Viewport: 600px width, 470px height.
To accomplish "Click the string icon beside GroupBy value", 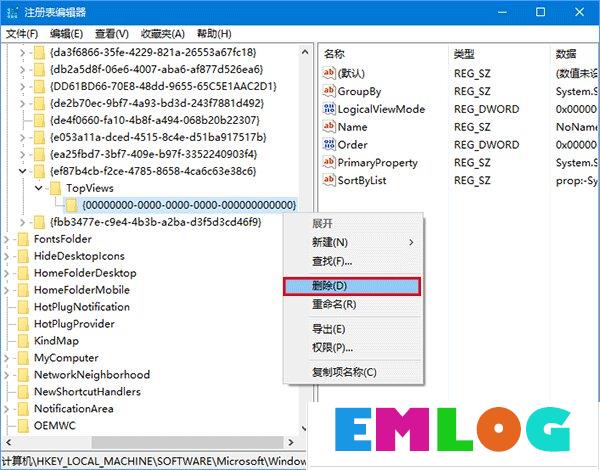I will [329, 91].
